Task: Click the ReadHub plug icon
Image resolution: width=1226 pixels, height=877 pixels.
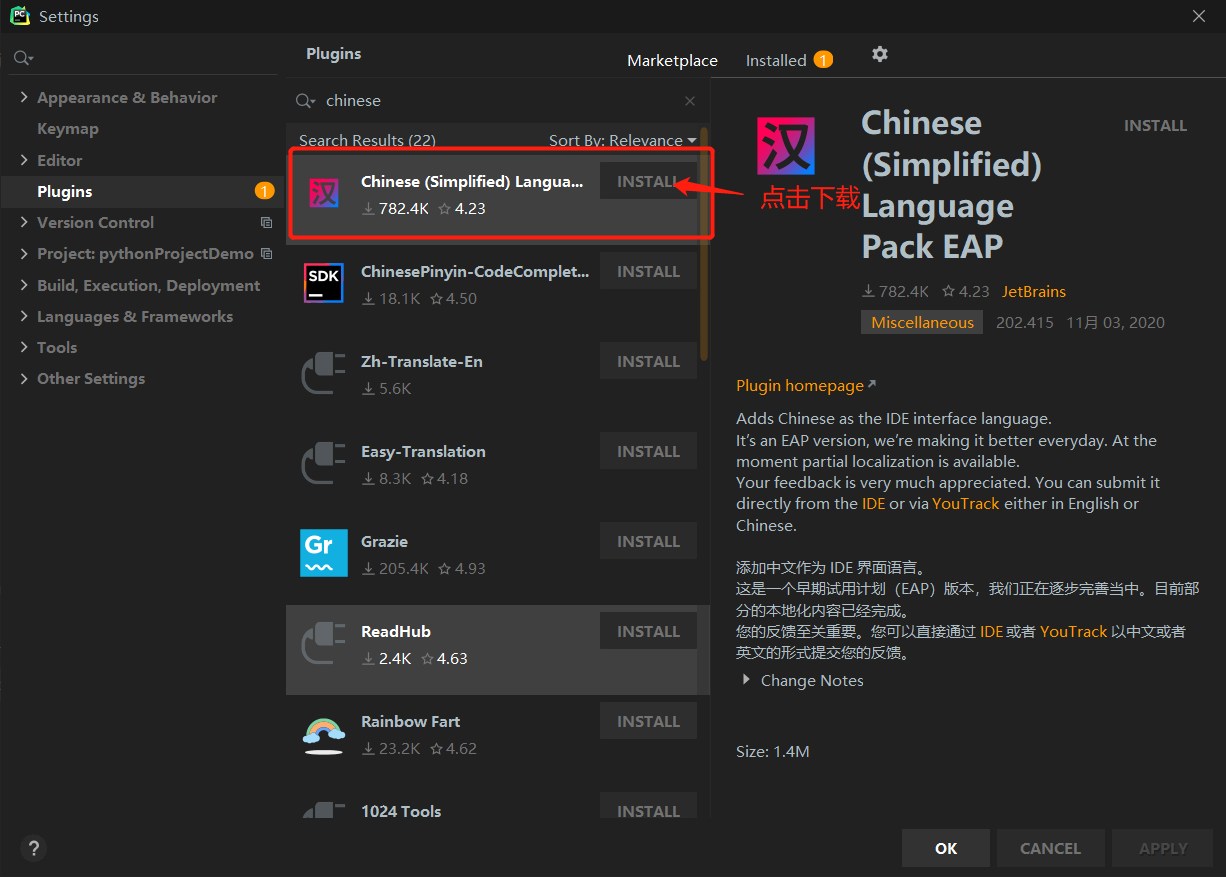Action: pyautogui.click(x=324, y=643)
